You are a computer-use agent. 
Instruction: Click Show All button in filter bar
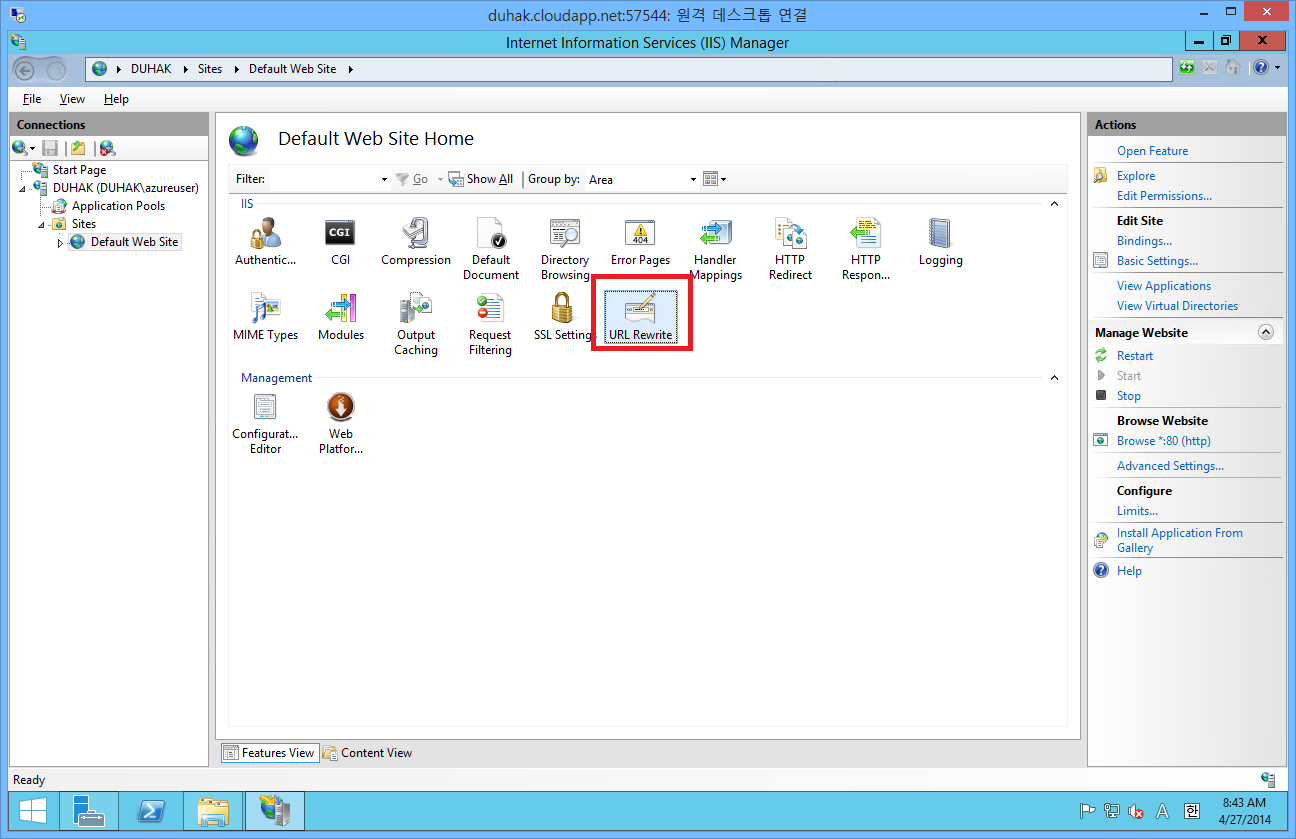pos(481,179)
